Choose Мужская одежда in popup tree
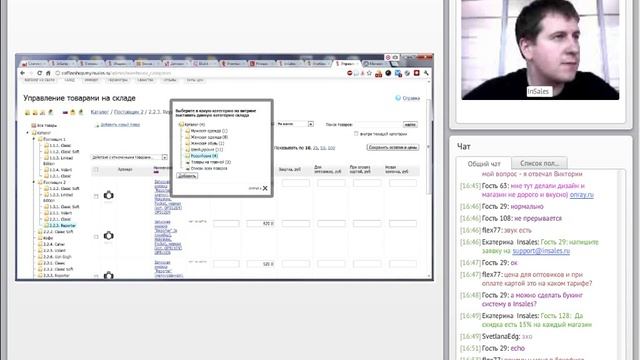The height and width of the screenshot is (360, 640). coord(209,131)
